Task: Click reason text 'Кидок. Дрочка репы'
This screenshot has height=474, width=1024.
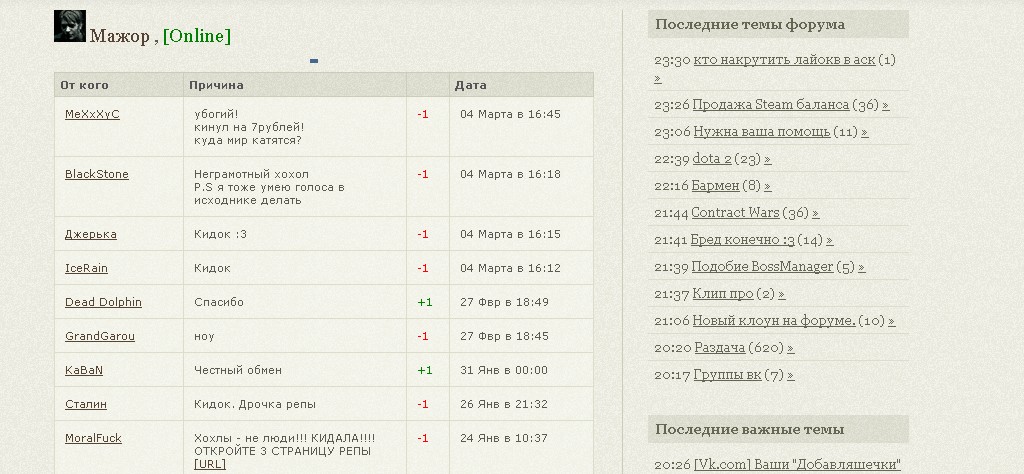Action: click(255, 404)
